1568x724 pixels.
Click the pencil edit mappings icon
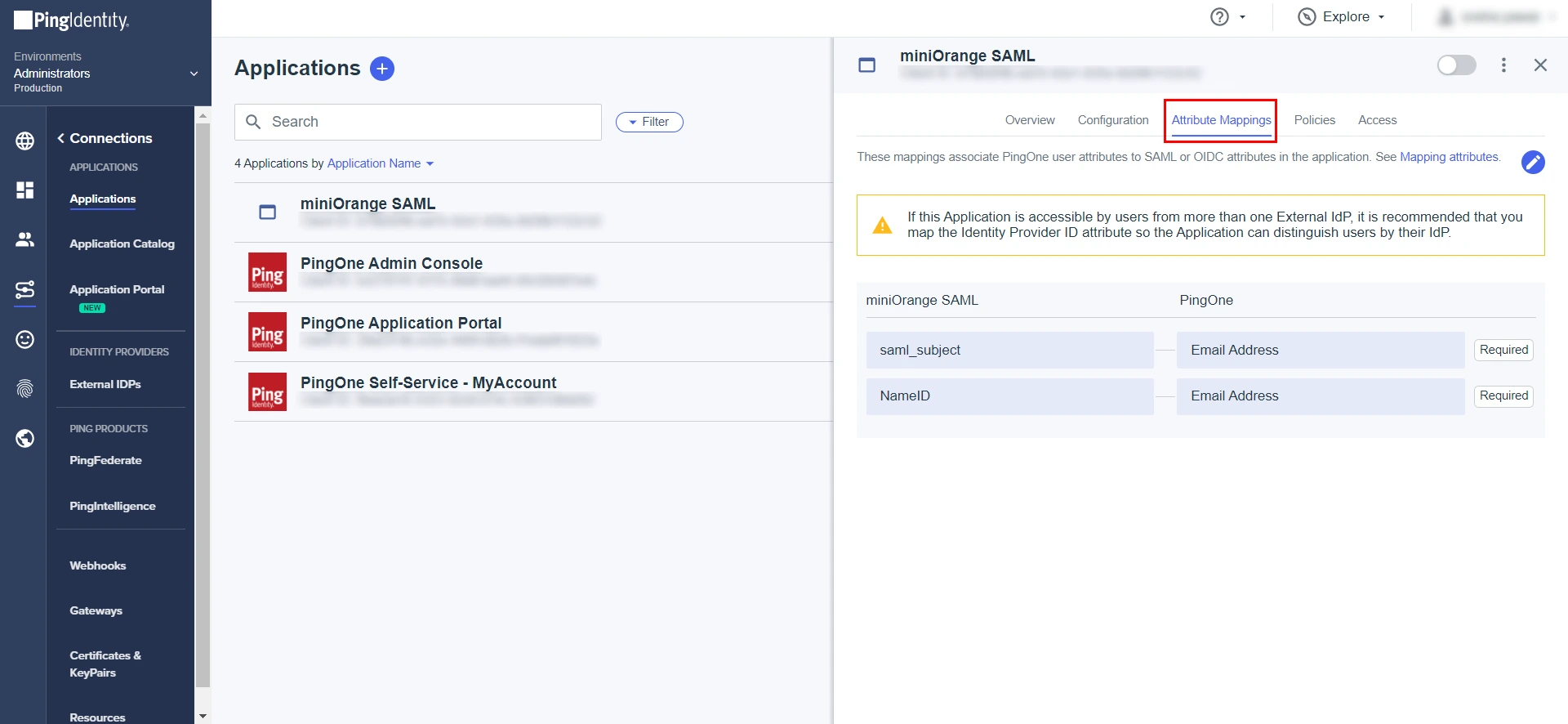click(x=1533, y=162)
